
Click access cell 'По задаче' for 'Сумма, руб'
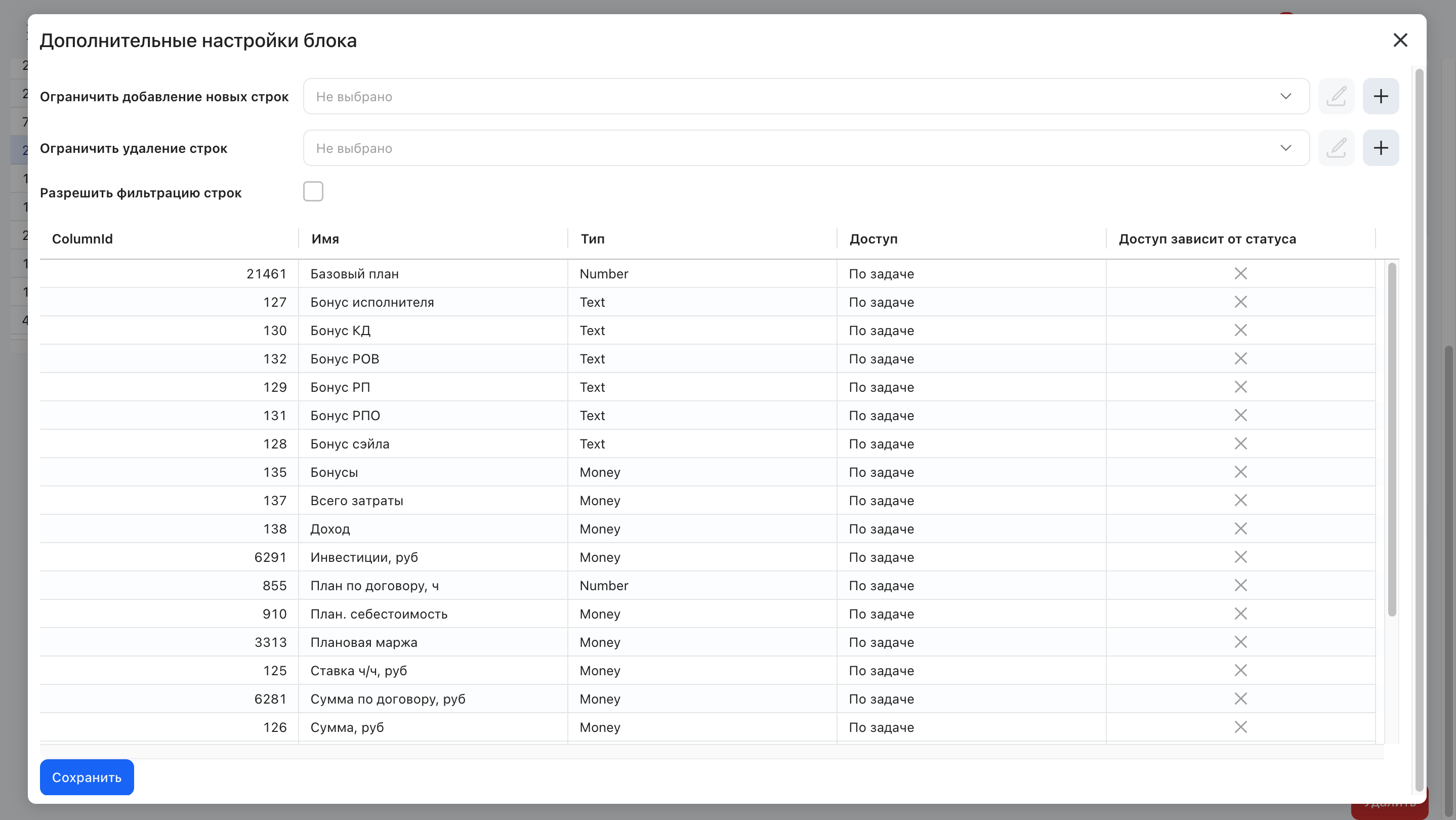point(971,727)
